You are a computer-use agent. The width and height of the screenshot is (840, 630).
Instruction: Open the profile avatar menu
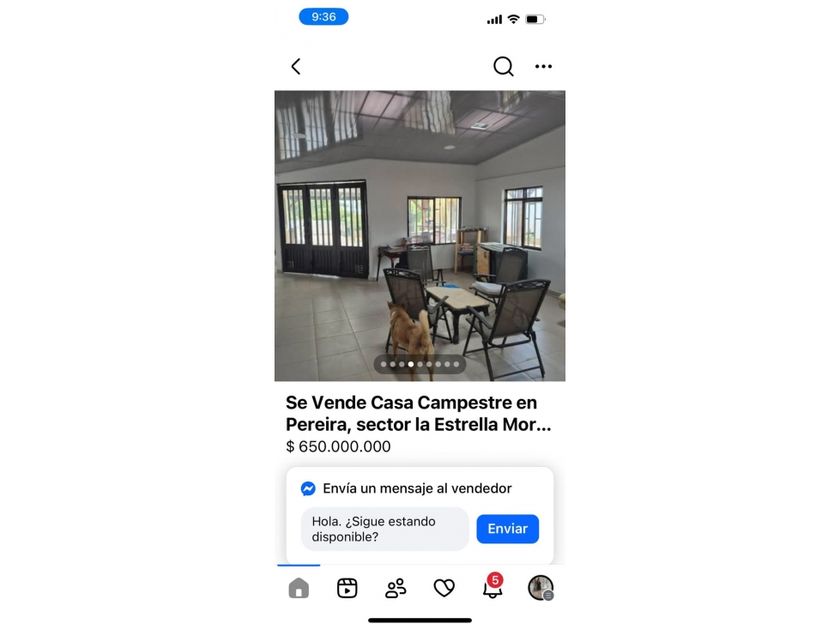541,588
